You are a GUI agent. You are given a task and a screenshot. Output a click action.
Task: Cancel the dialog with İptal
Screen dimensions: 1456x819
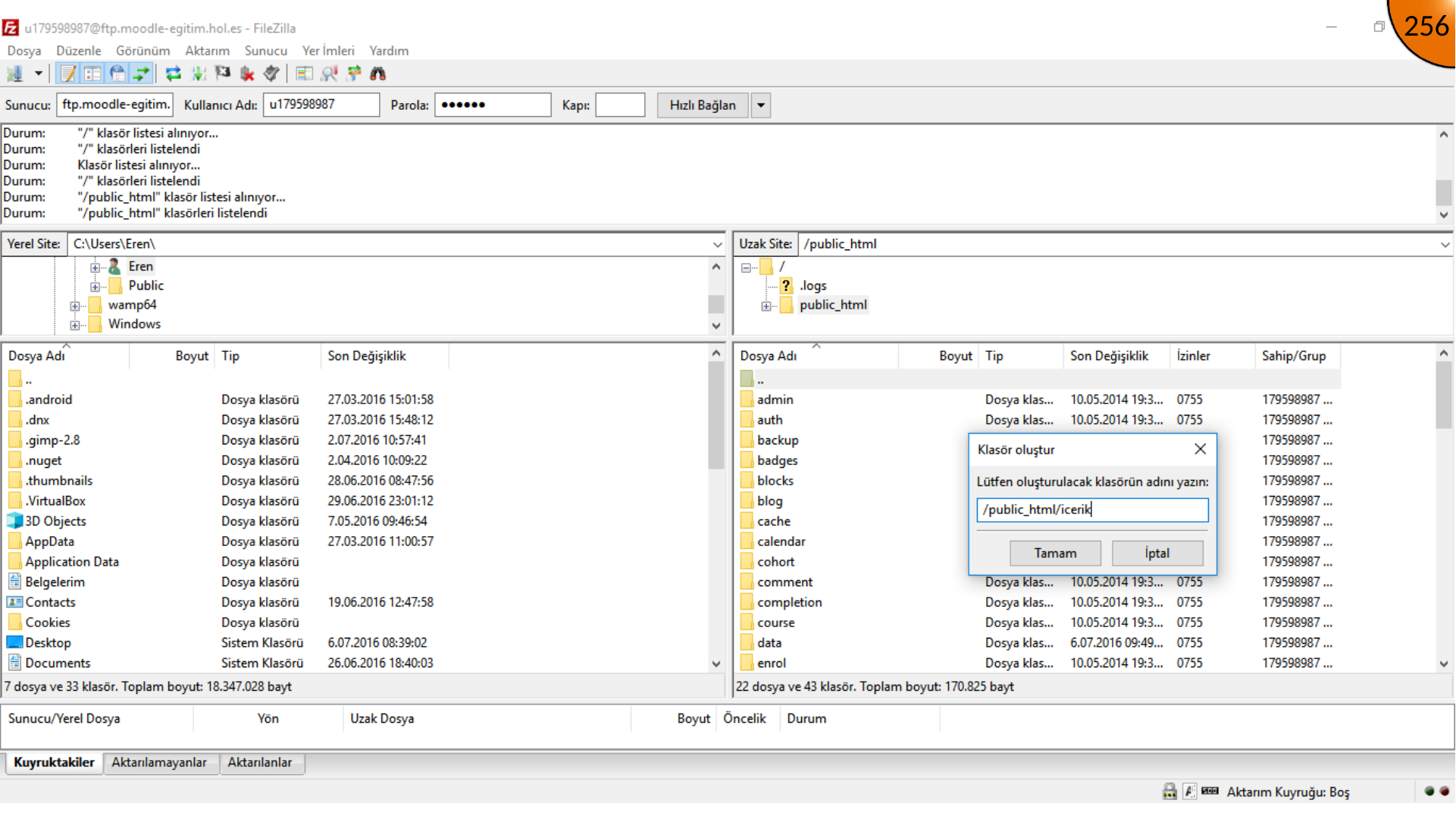(1157, 553)
